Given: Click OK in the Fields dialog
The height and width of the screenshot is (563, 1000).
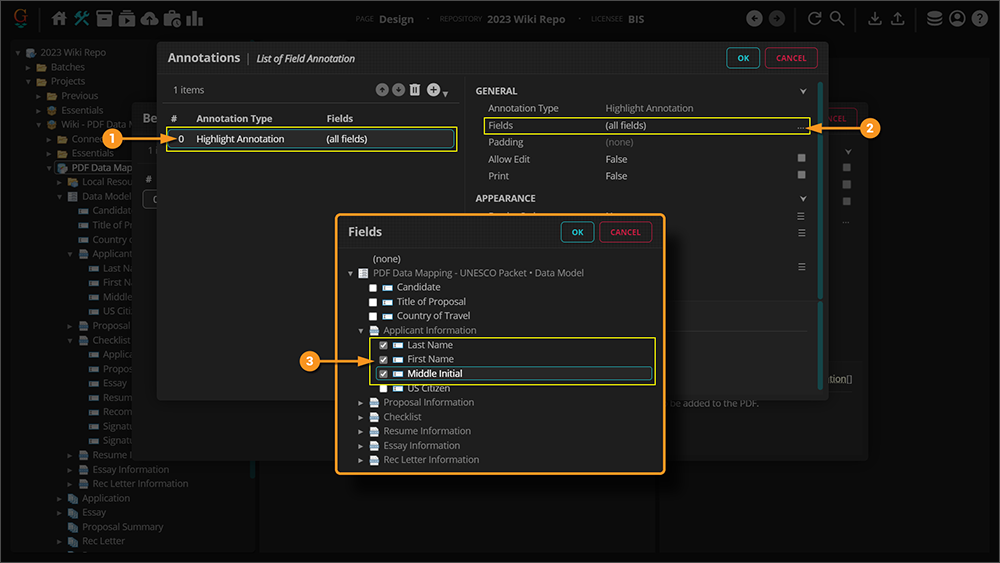Looking at the screenshot, I should pos(577,232).
